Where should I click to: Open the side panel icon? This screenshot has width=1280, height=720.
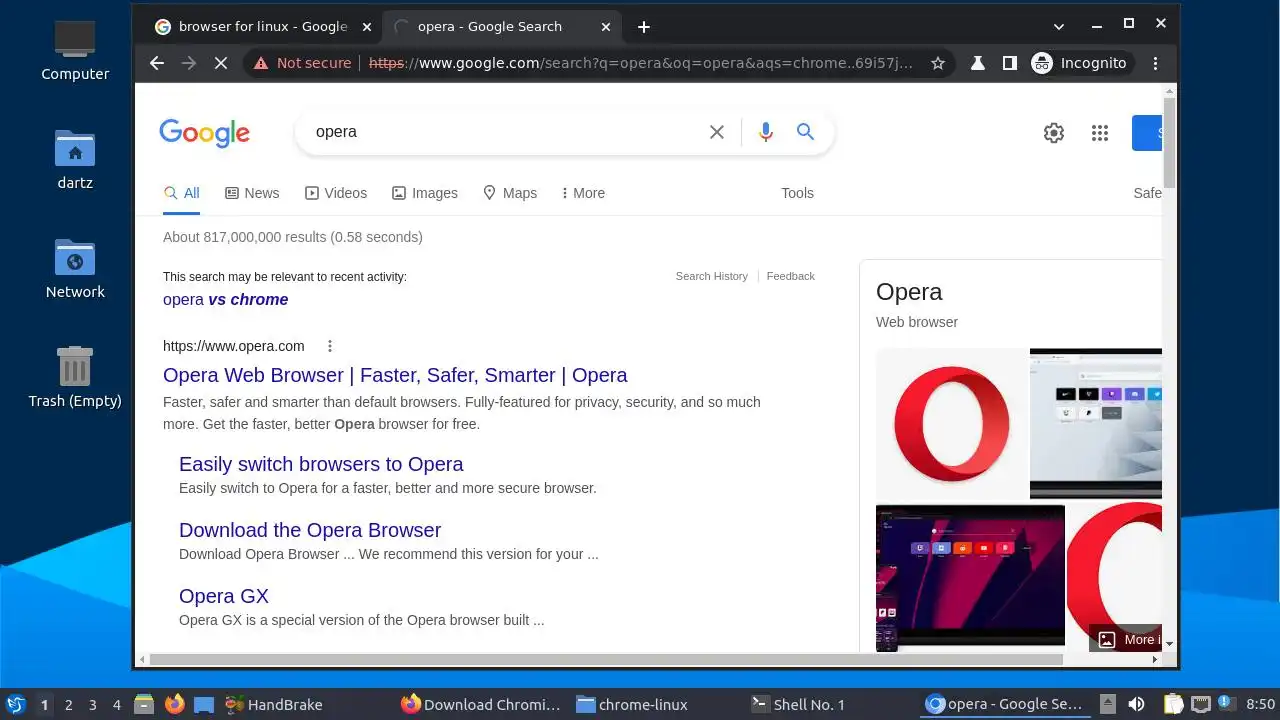1010,63
